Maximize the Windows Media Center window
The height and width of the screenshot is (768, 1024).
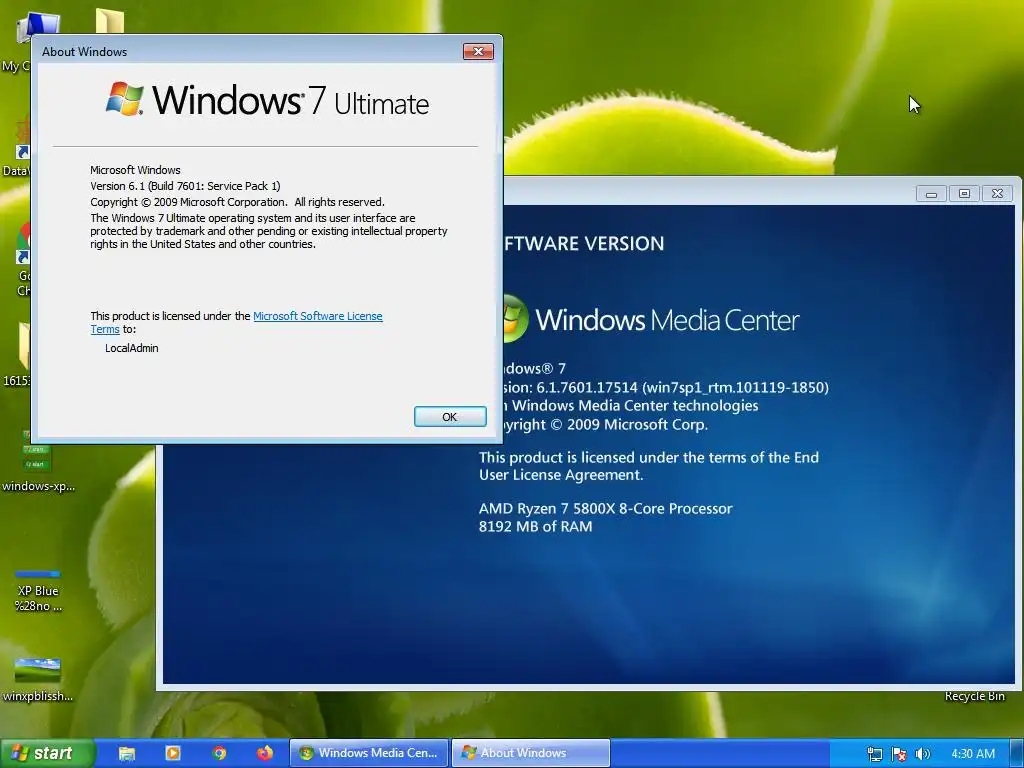click(965, 193)
